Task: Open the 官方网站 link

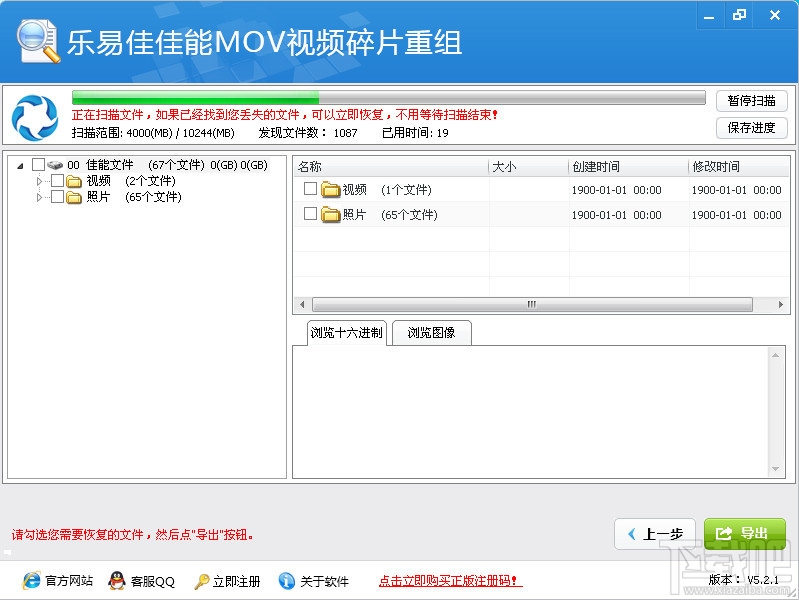Action: pyautogui.click(x=69, y=581)
